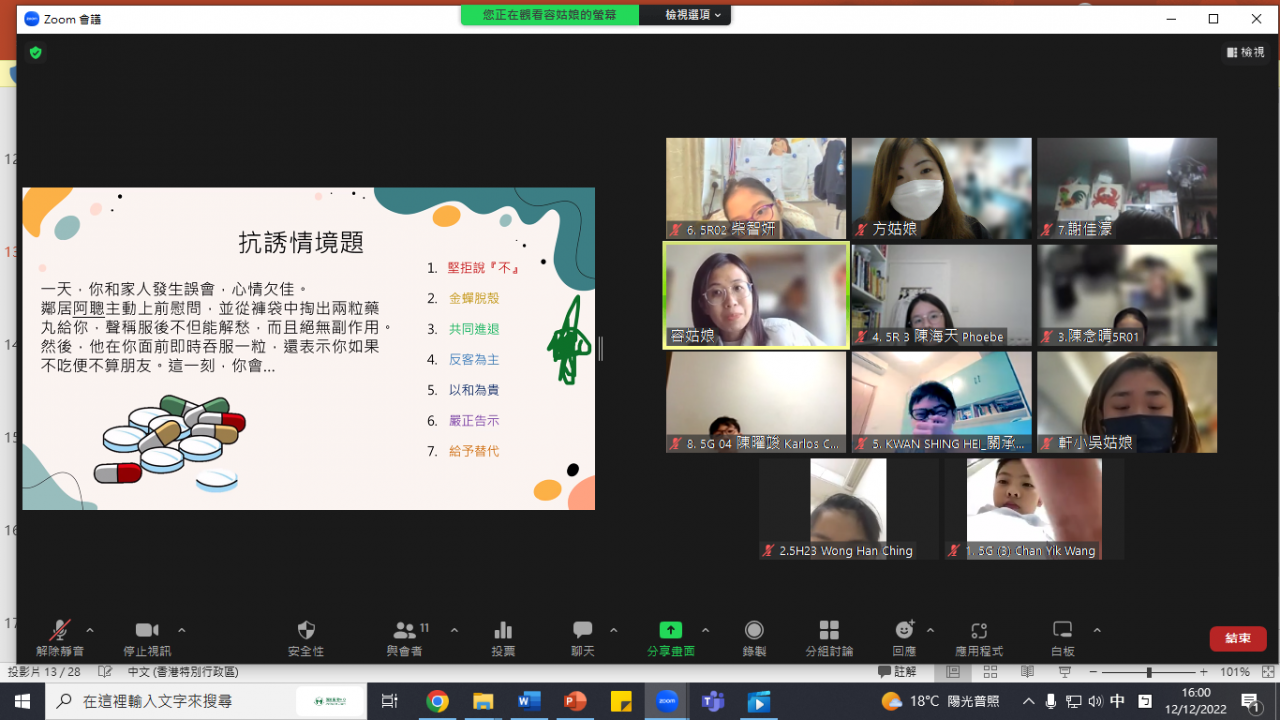Open the 與會者 participants panel
1280x720 pixels.
pyautogui.click(x=404, y=637)
